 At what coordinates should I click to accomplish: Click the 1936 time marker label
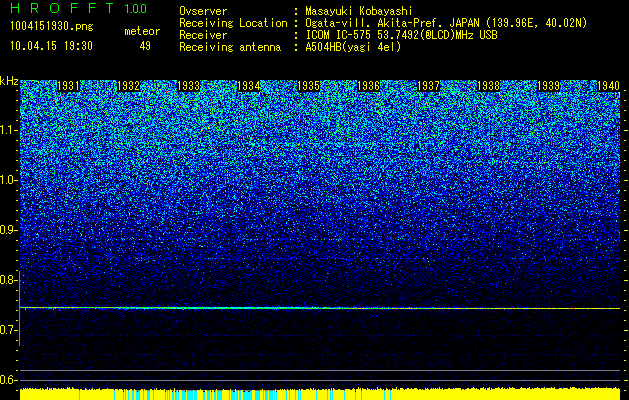pyautogui.click(x=368, y=86)
